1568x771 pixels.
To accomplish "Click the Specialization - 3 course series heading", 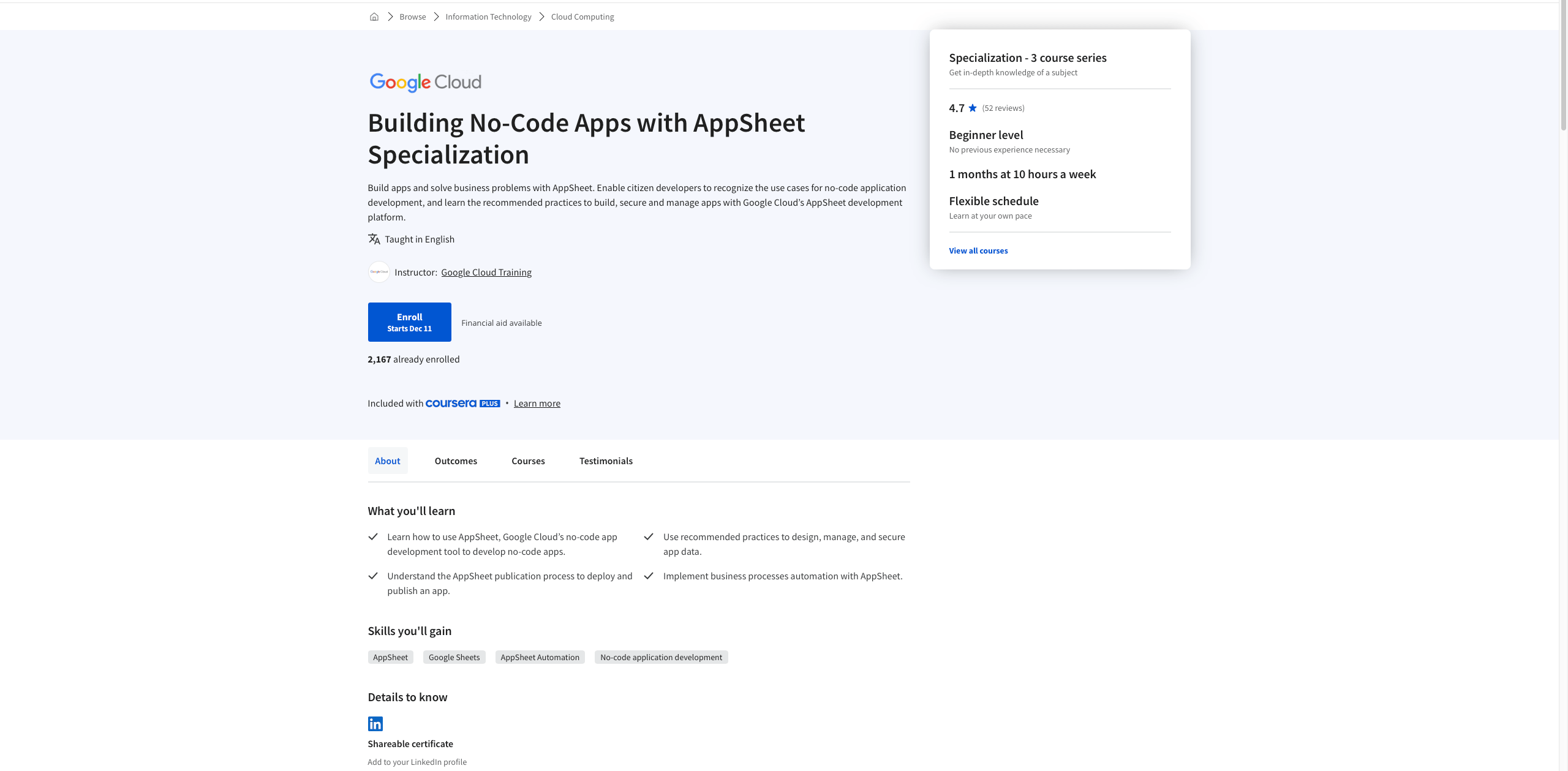I will [x=1028, y=58].
